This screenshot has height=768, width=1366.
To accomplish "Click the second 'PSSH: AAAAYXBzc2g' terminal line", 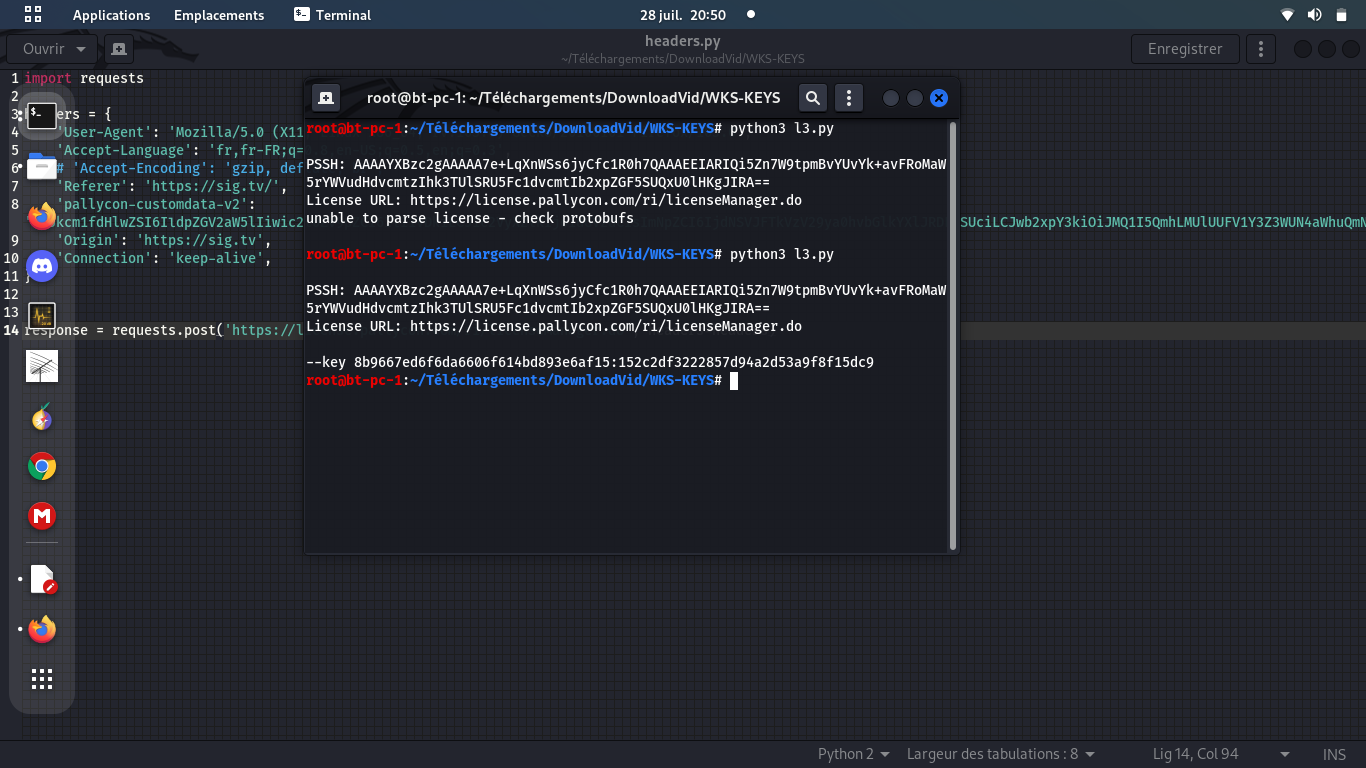I will pos(626,290).
